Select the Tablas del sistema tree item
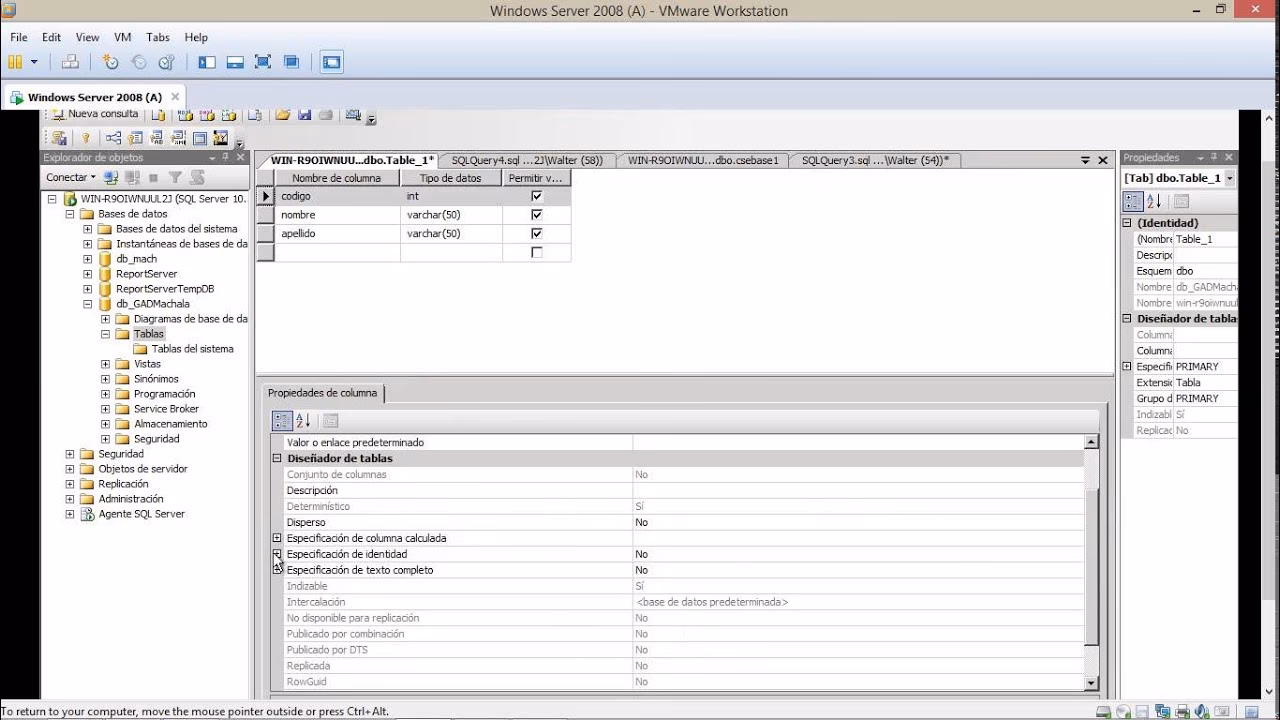 (192, 349)
